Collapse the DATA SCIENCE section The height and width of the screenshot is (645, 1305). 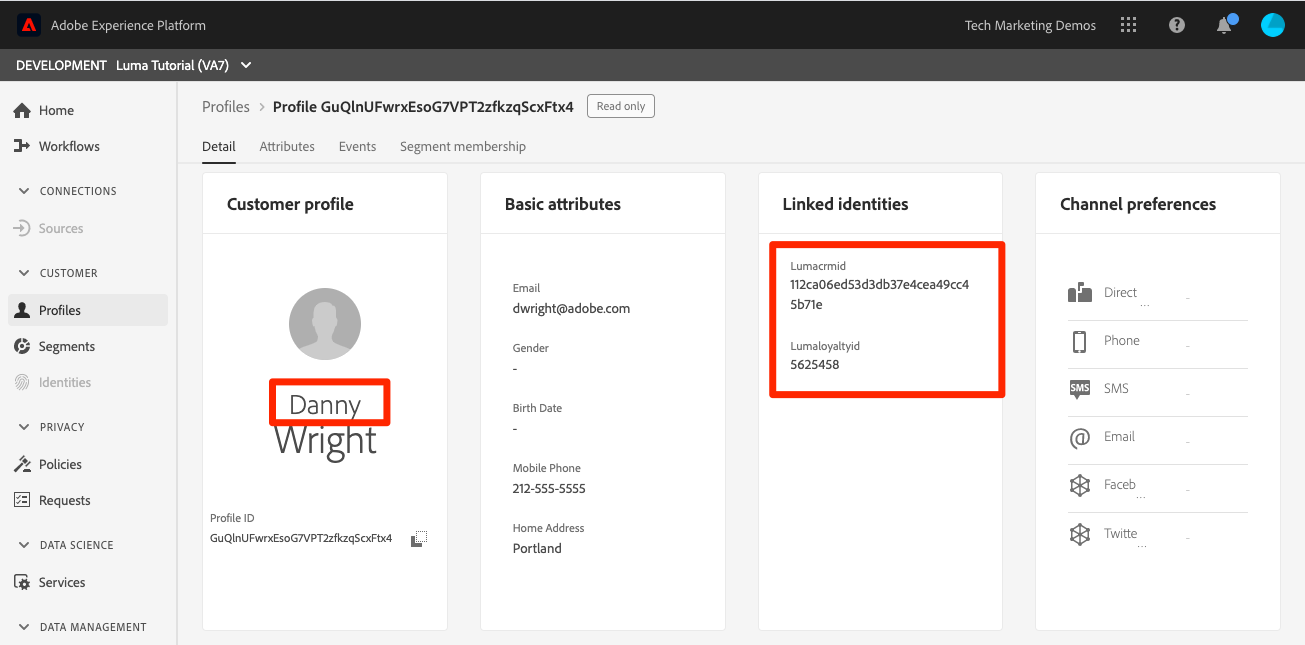pos(66,545)
